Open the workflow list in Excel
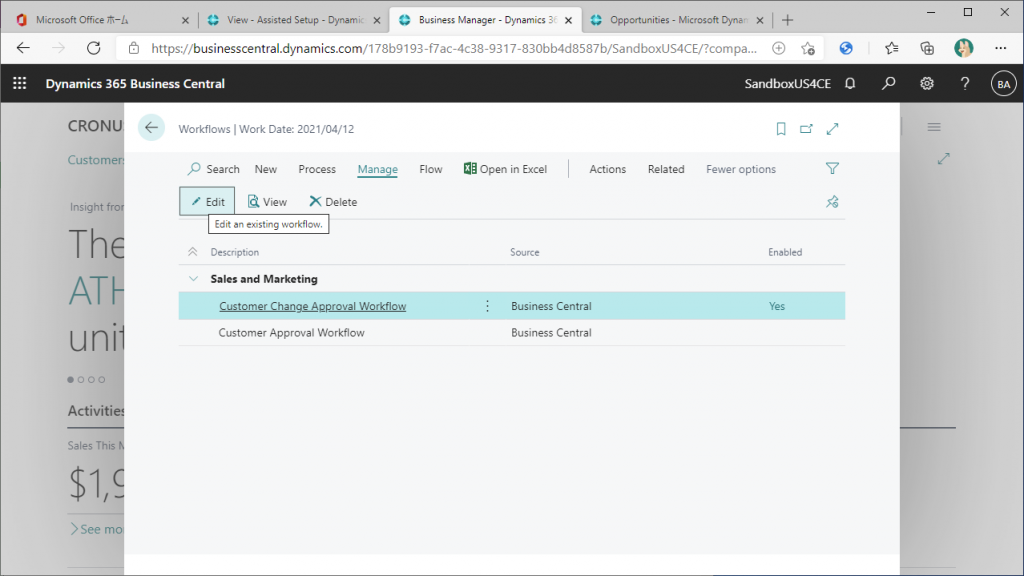This screenshot has height=576, width=1024. click(505, 169)
